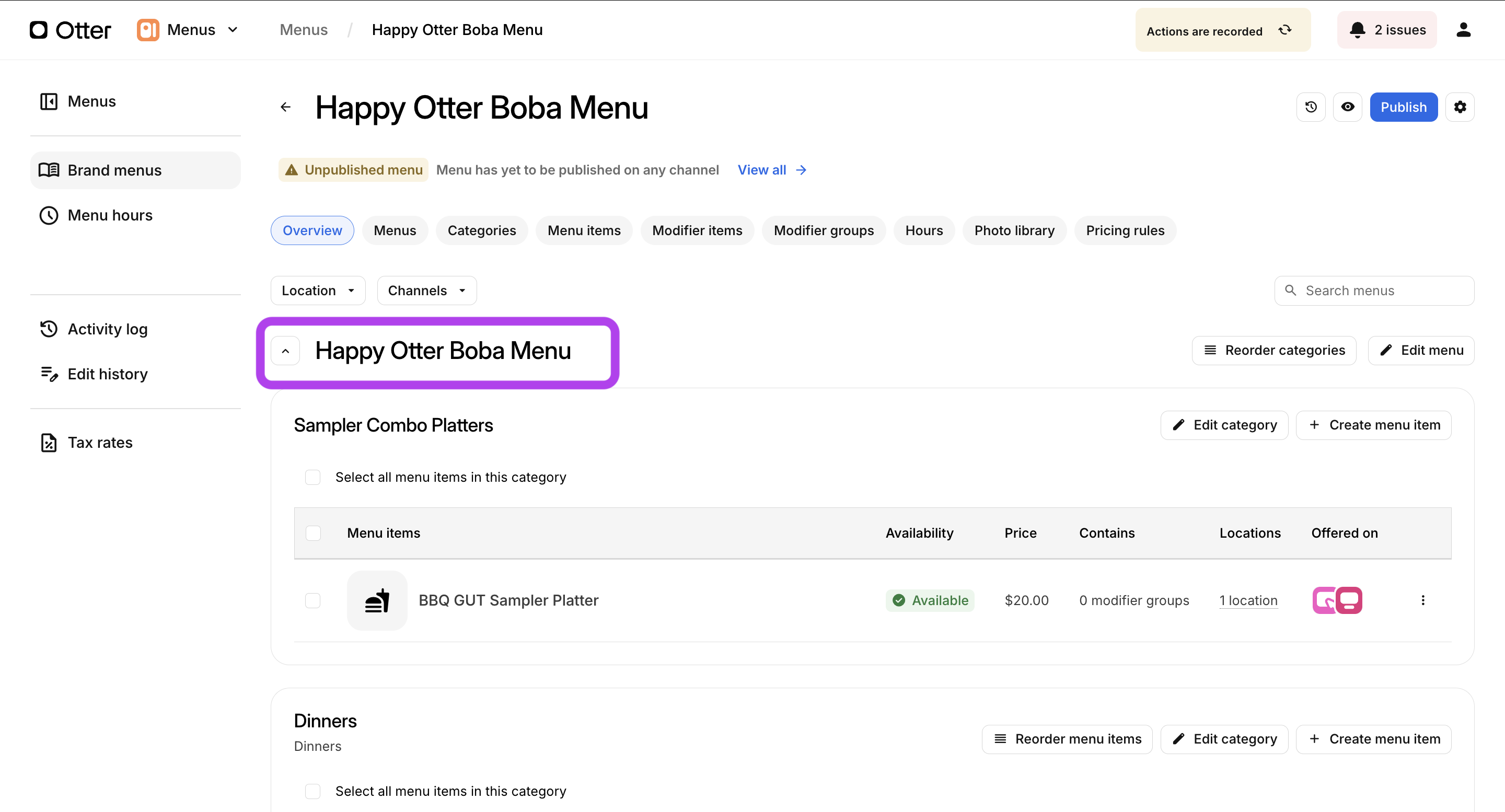
Task: Switch to the Menus tab
Action: (x=395, y=230)
